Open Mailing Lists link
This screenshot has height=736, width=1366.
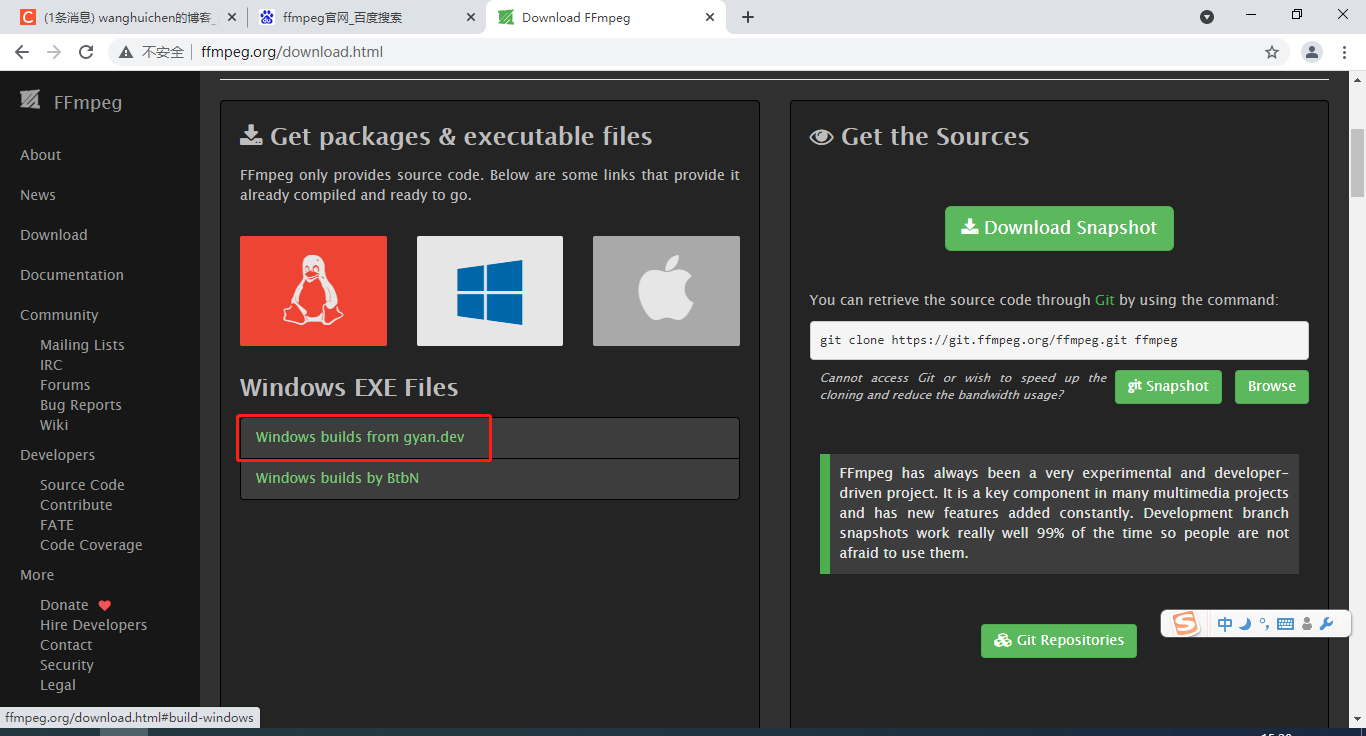click(x=82, y=345)
